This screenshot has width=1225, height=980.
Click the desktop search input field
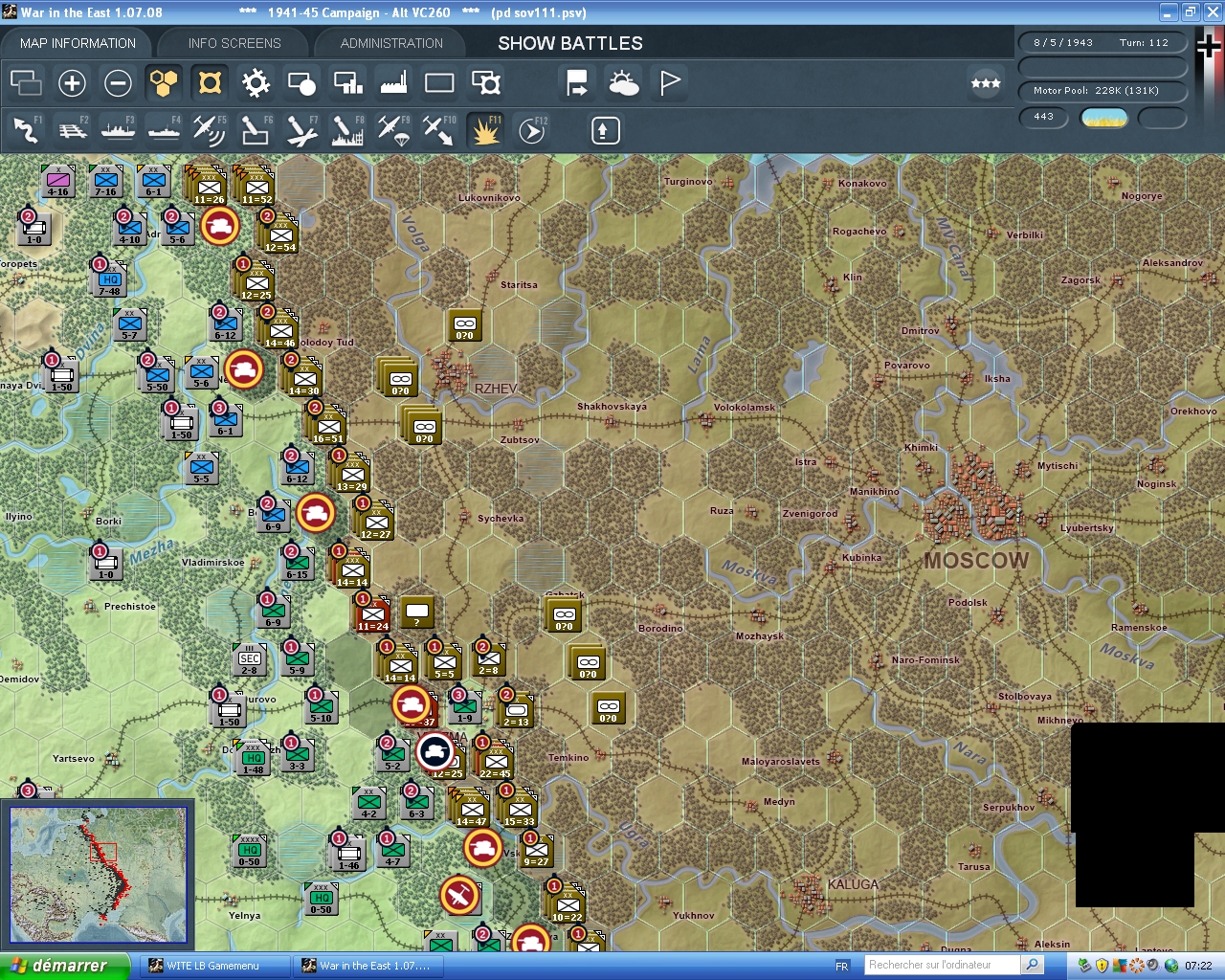(x=943, y=965)
